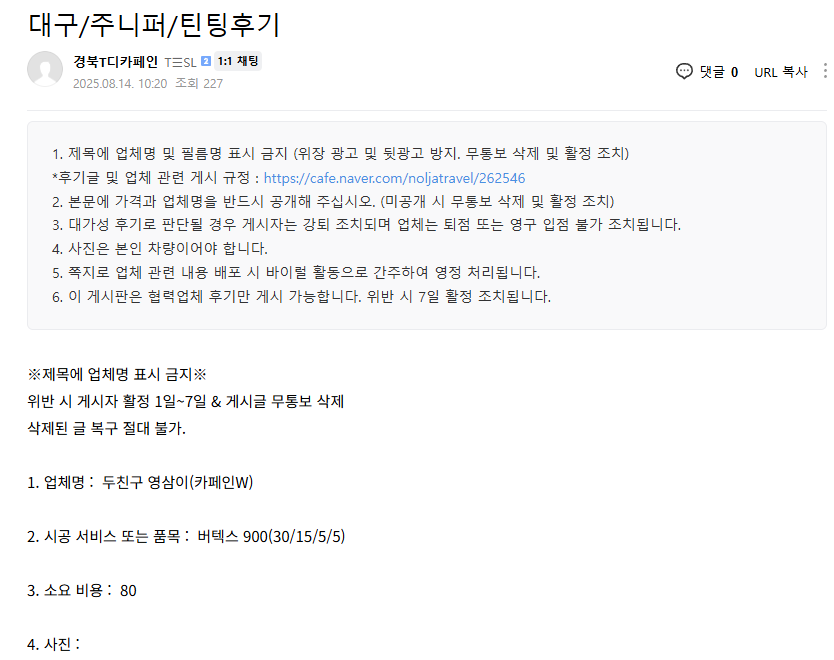
Task: Open the cafe.naver.com noljatravel rules link
Action: [394, 178]
